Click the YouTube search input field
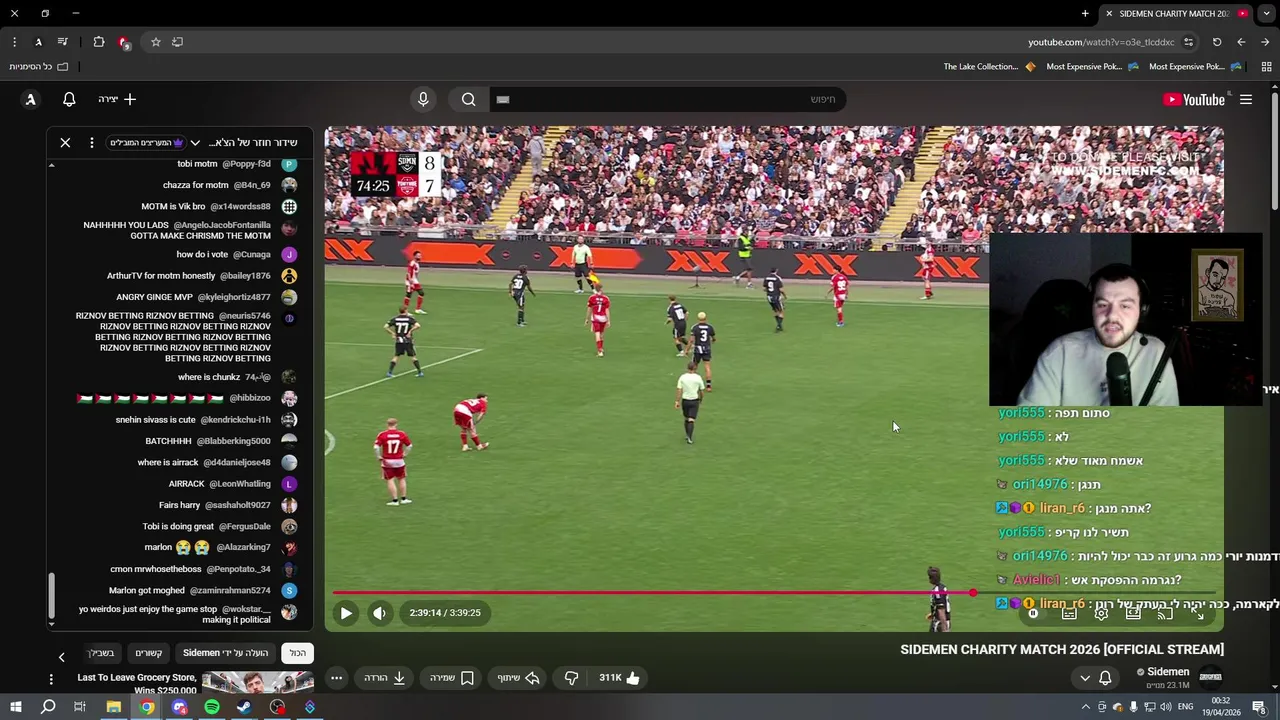Viewport: 1280px width, 720px height. click(666, 99)
